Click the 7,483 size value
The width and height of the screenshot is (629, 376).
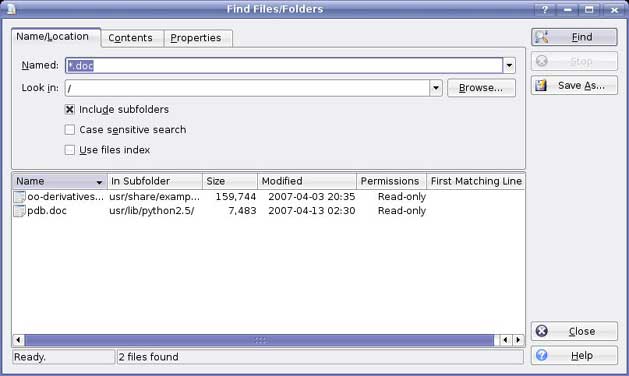[x=242, y=211]
